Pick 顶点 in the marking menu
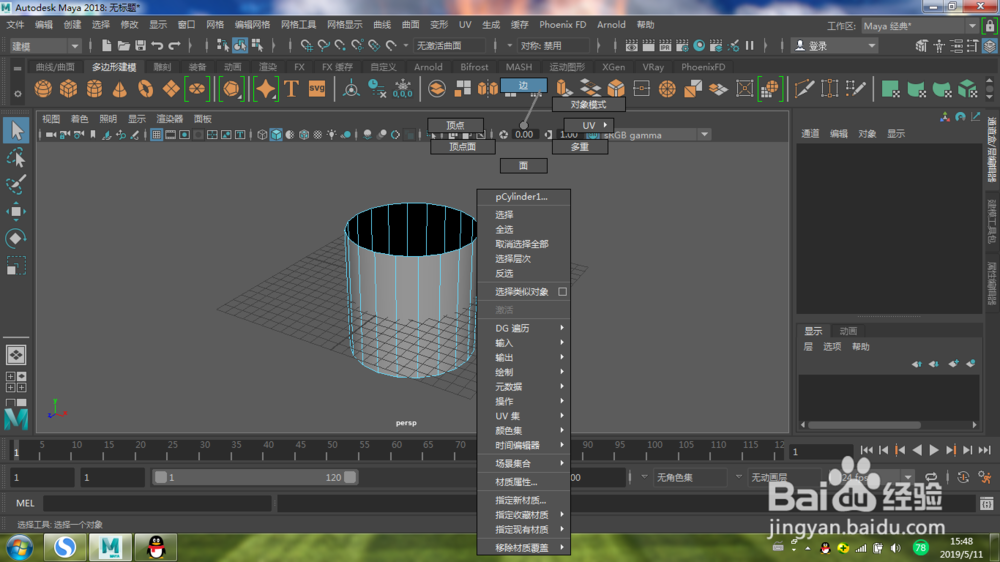The image size is (1000, 562). click(x=455, y=125)
